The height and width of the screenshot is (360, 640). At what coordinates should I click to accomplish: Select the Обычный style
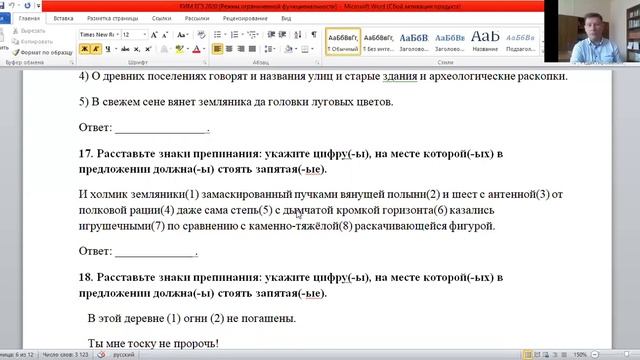point(343,42)
